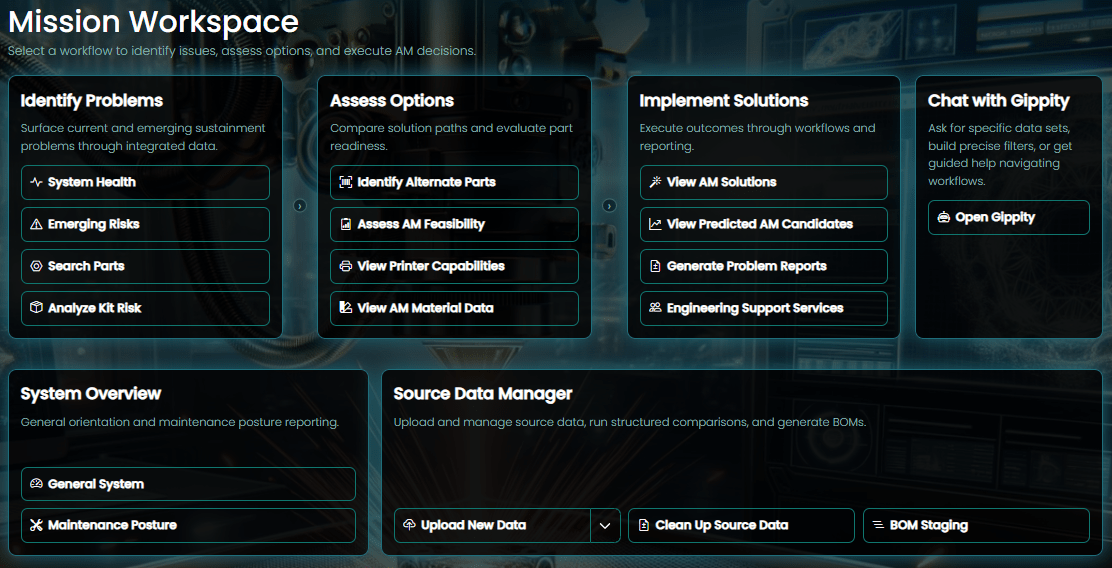Click the View Predicted AM Candidates chart icon
Image resolution: width=1112 pixels, height=568 pixels.
[x=655, y=224]
